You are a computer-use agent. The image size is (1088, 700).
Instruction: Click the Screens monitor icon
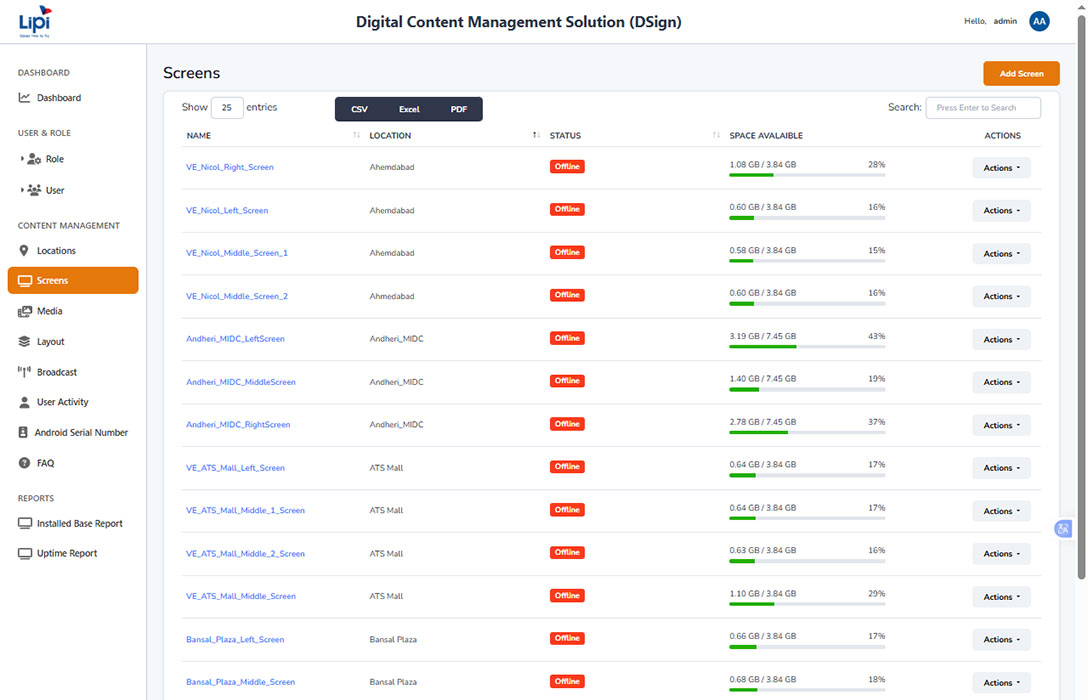click(25, 281)
